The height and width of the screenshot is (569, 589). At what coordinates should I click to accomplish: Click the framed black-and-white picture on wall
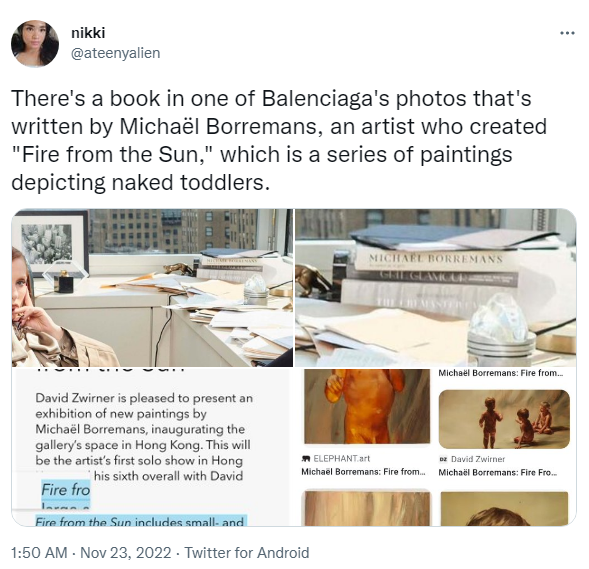(x=48, y=243)
